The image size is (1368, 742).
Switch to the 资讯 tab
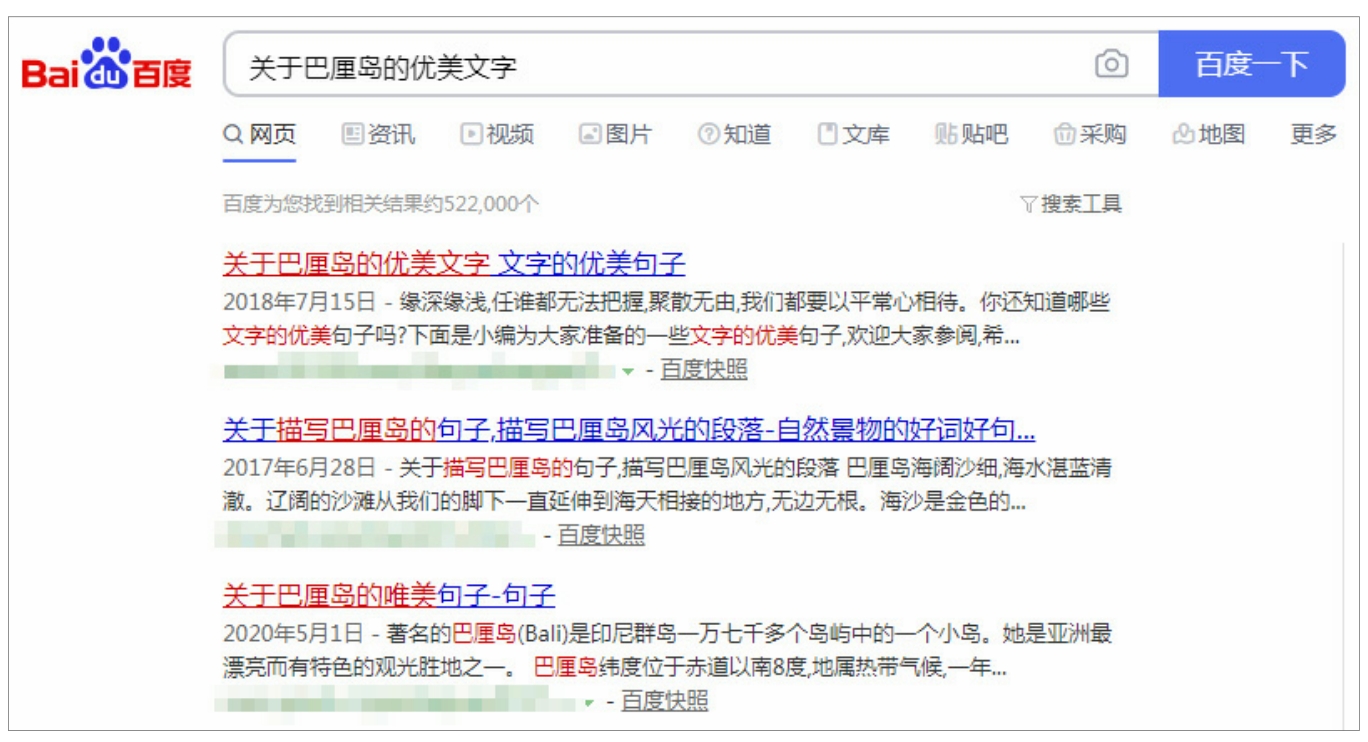pos(378,135)
